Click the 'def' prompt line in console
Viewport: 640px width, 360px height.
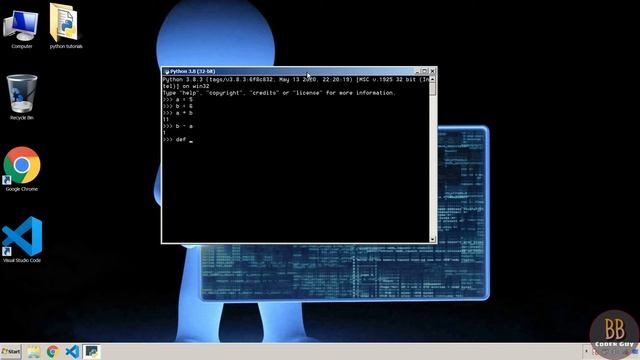tap(178, 140)
